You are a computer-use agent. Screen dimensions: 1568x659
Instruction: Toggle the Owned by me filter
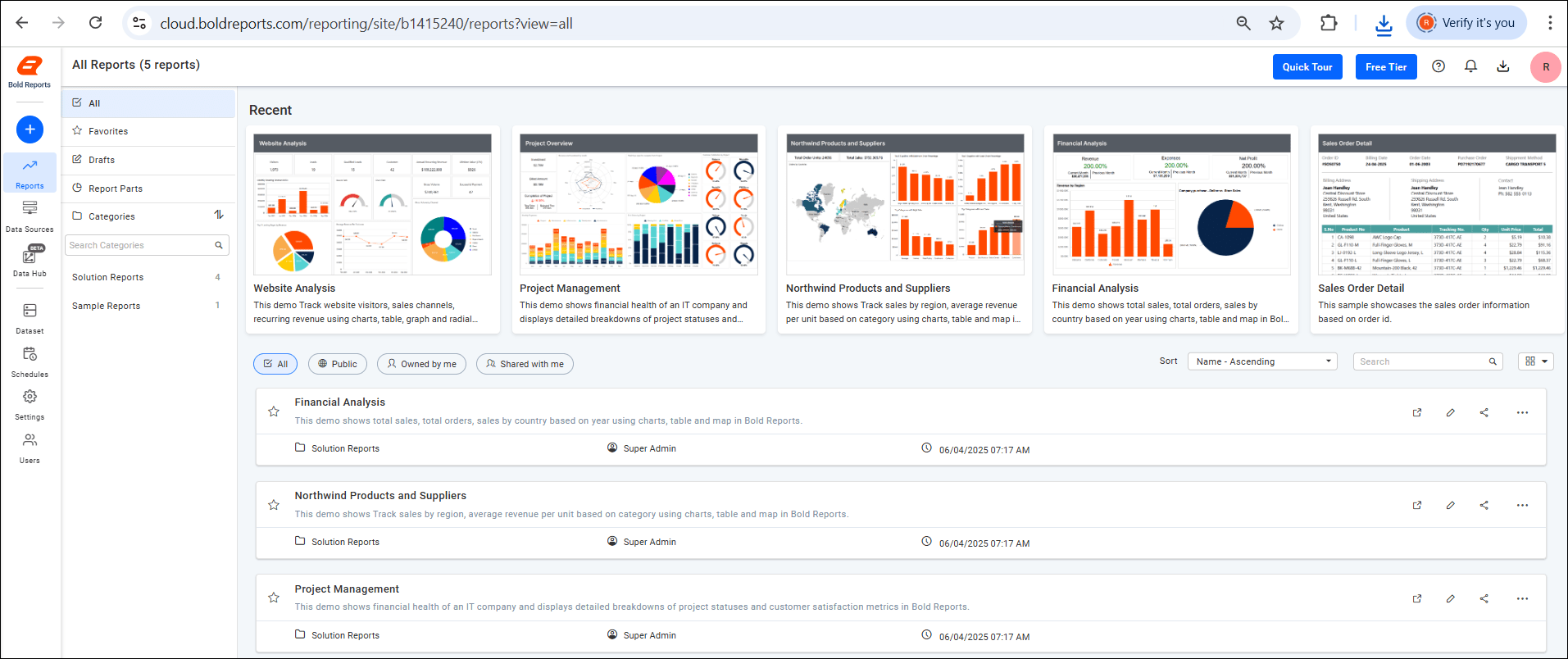point(421,364)
